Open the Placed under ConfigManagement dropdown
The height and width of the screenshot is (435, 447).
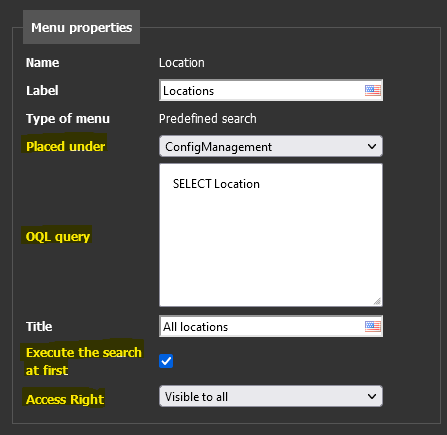[271, 146]
